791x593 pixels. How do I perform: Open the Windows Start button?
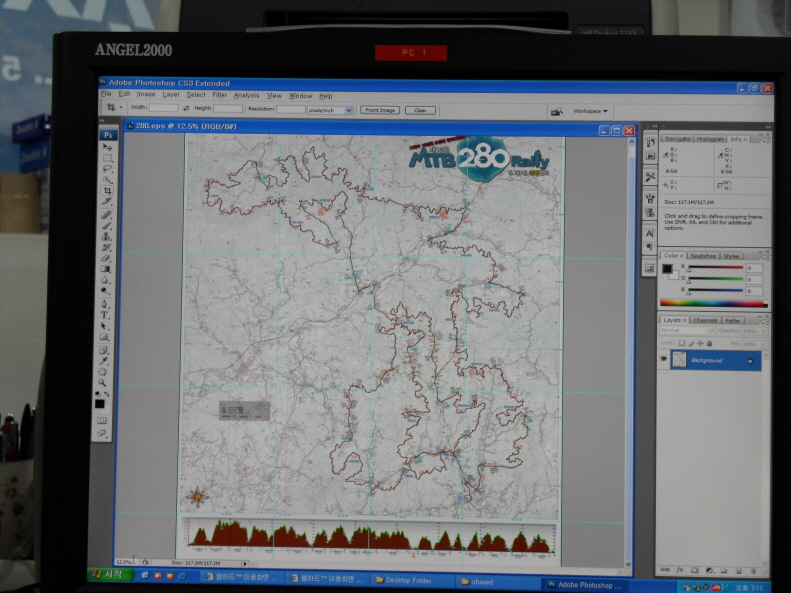click(x=112, y=574)
